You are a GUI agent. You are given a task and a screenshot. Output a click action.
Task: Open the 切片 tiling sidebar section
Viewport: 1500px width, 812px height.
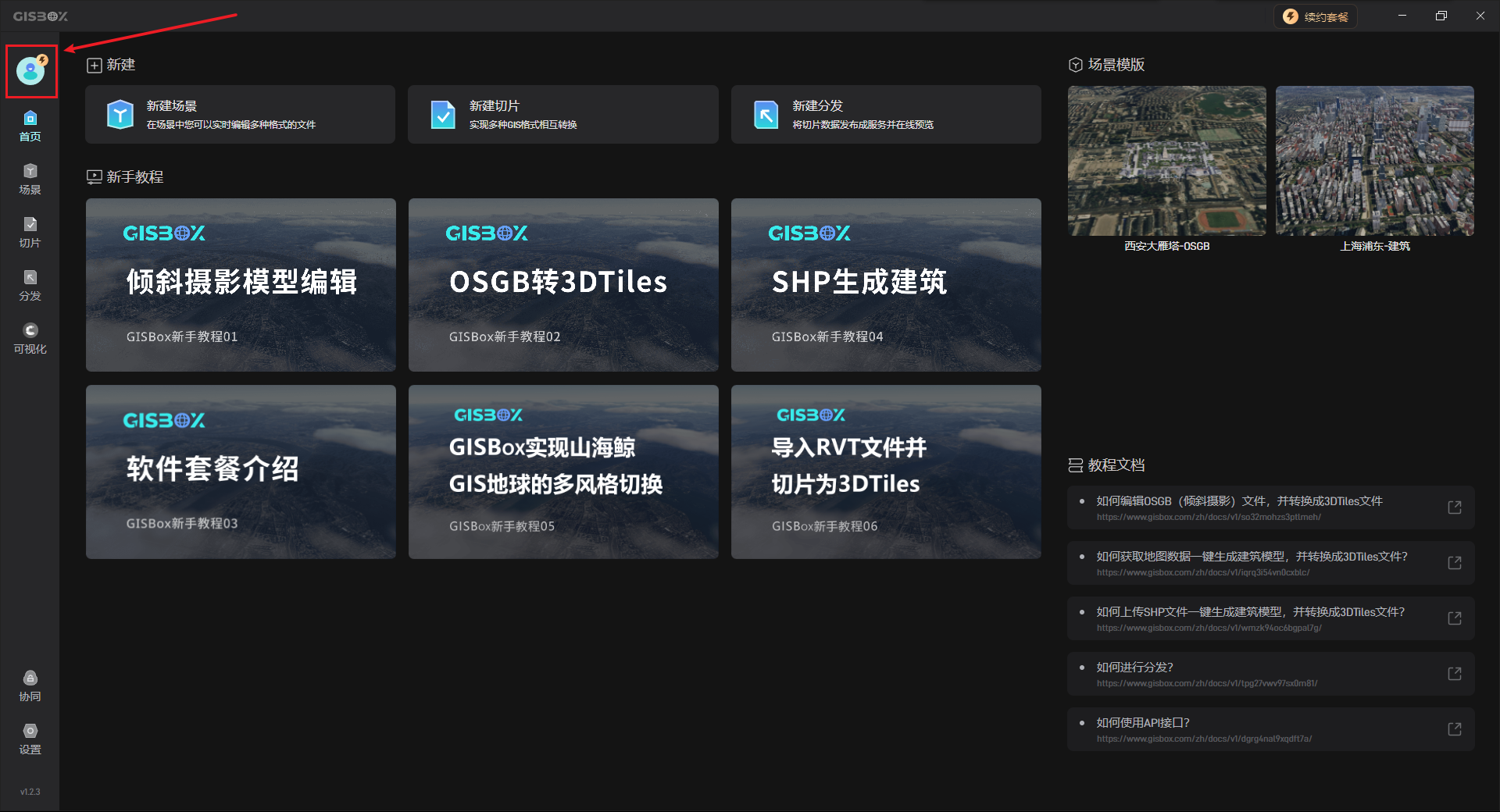pos(30,233)
